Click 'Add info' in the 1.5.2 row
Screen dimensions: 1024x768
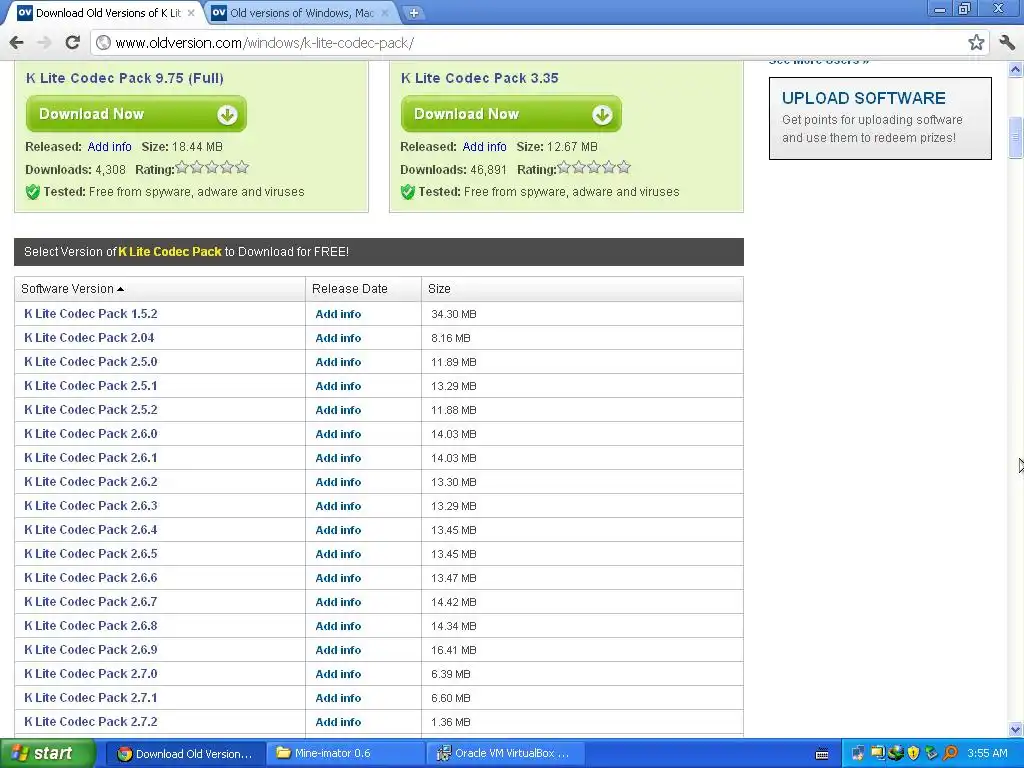tap(338, 314)
